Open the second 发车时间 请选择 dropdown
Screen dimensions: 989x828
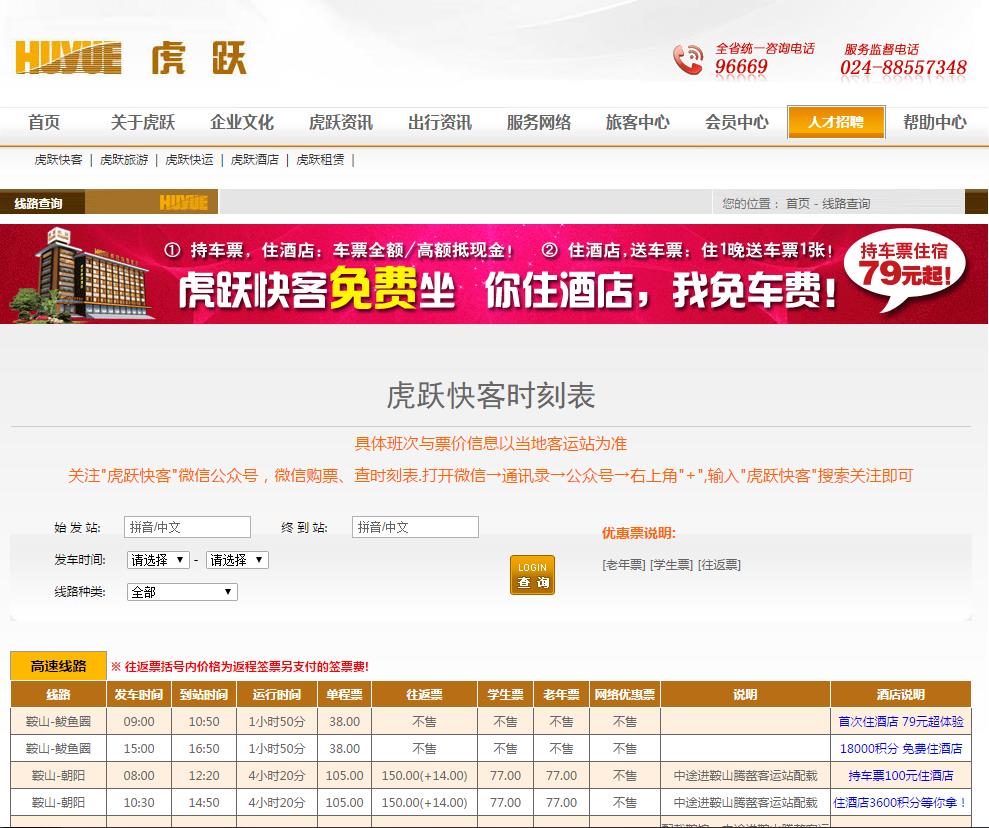point(237,560)
